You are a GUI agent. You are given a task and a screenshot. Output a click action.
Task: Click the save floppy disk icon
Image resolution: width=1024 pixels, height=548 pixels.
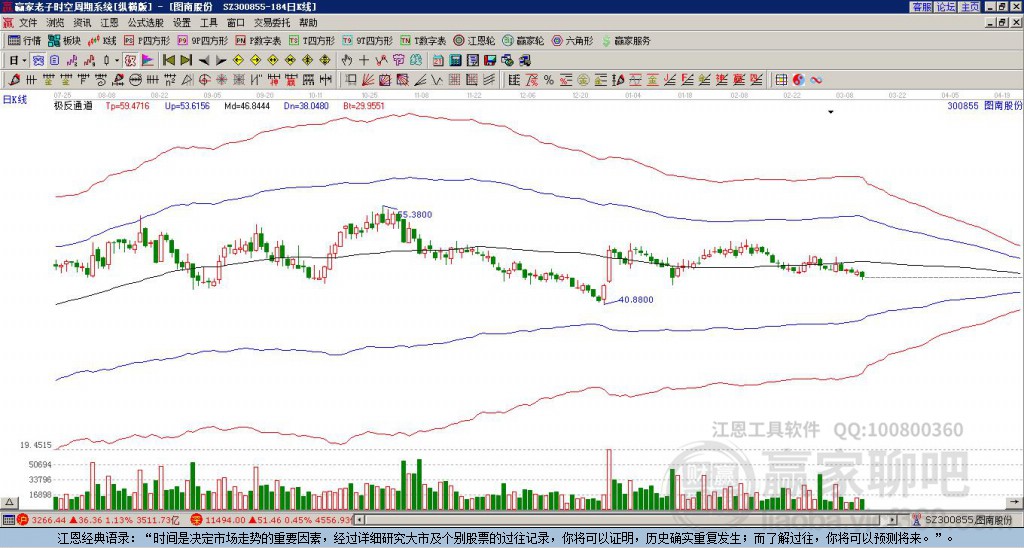coord(490,61)
